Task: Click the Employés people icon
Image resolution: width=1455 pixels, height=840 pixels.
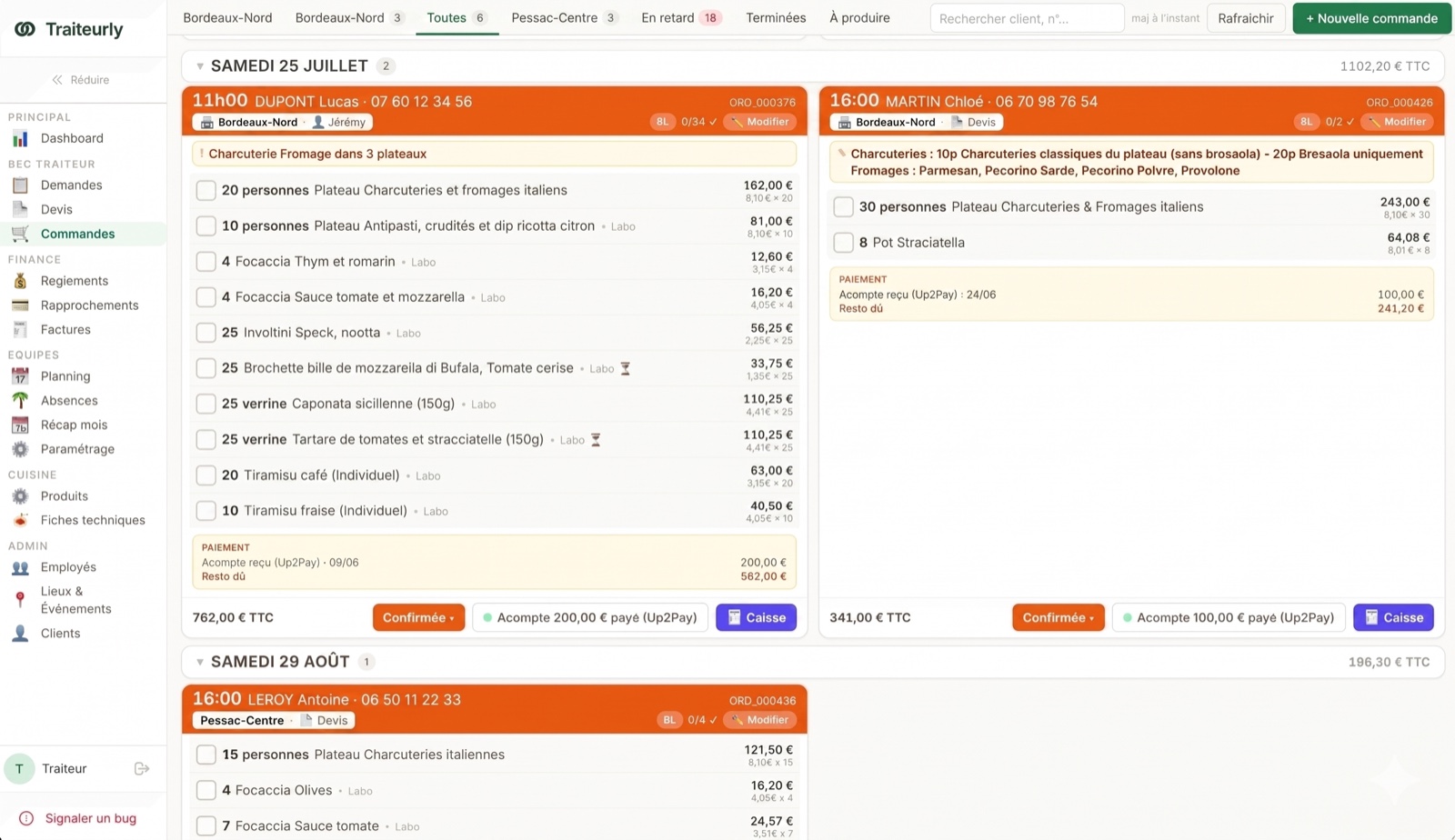Action: (20, 567)
